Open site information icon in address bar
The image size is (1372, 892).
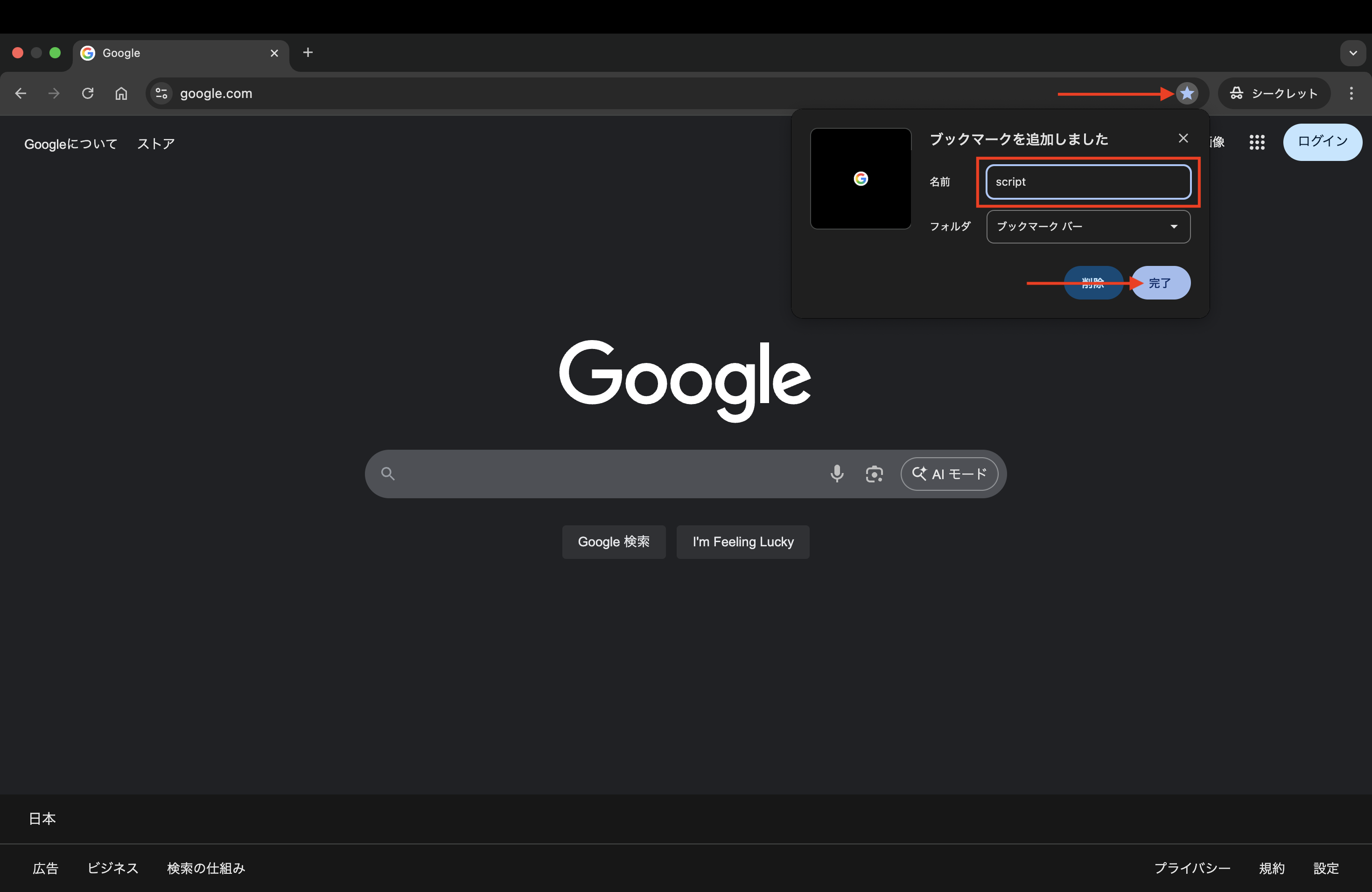[x=161, y=93]
